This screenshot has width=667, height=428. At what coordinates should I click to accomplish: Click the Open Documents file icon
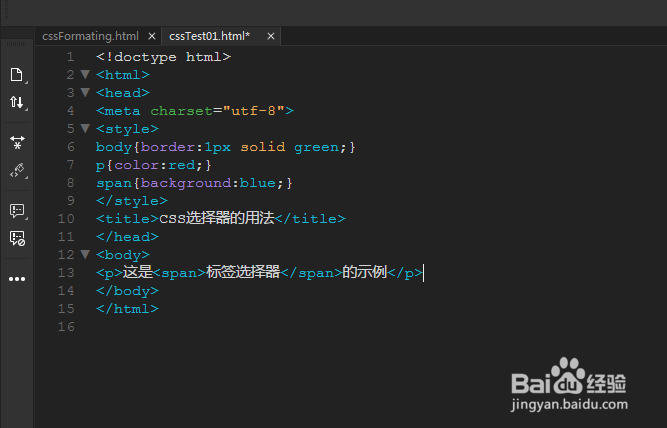pos(16,75)
